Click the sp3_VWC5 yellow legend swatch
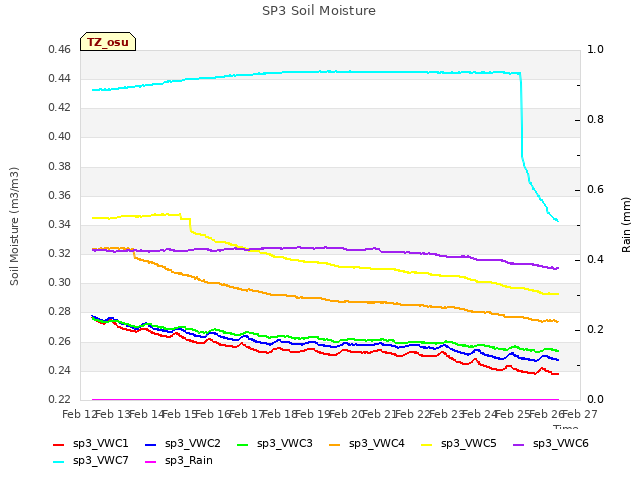 [427, 444]
